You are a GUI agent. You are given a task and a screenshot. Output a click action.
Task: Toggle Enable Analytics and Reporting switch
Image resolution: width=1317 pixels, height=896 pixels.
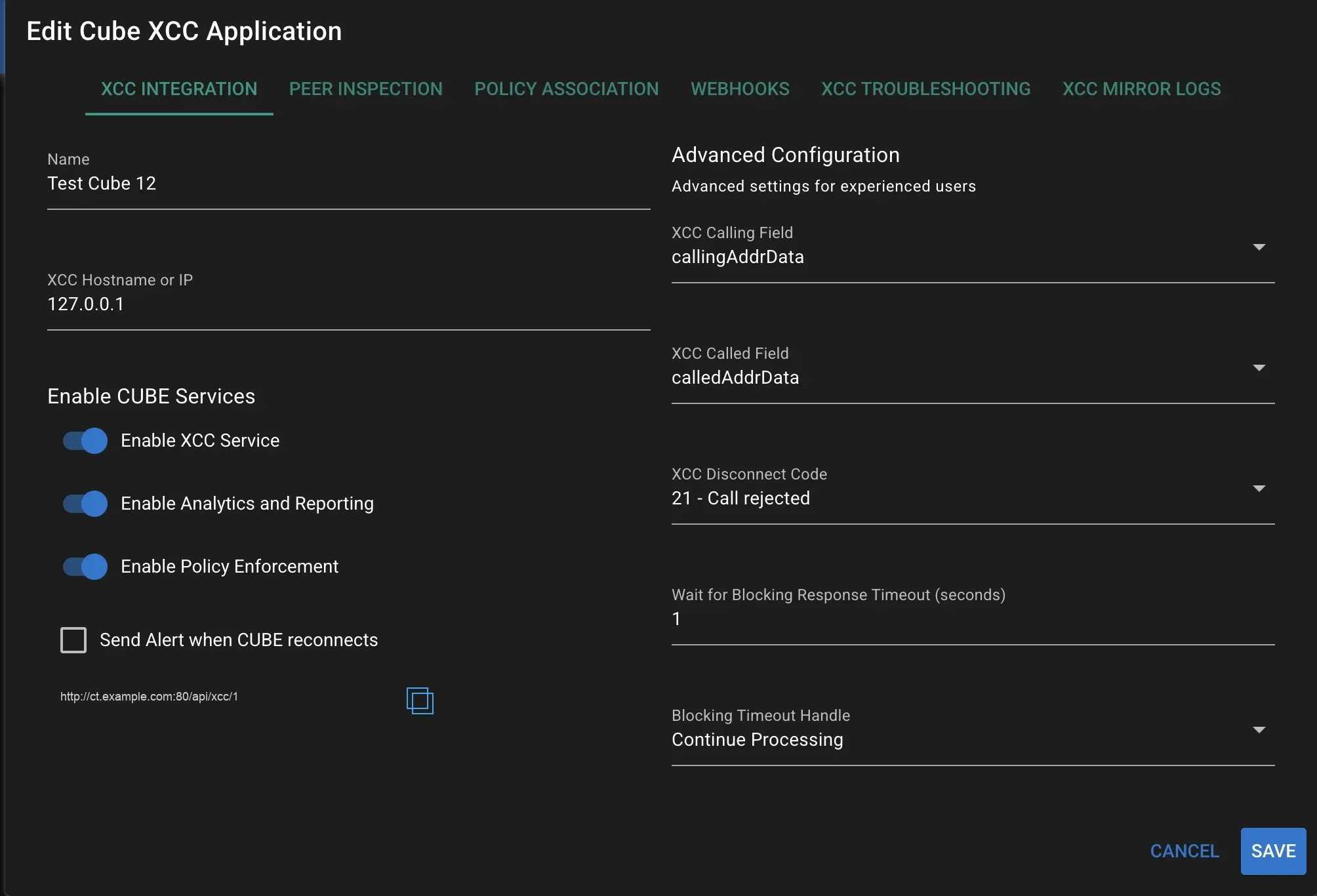[x=85, y=504]
